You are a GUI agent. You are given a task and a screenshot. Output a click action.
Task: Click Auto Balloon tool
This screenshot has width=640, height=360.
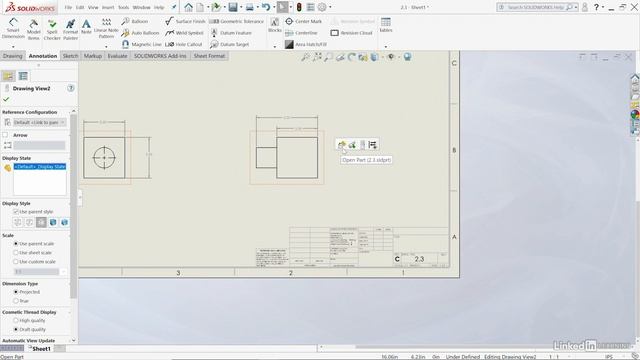140,33
